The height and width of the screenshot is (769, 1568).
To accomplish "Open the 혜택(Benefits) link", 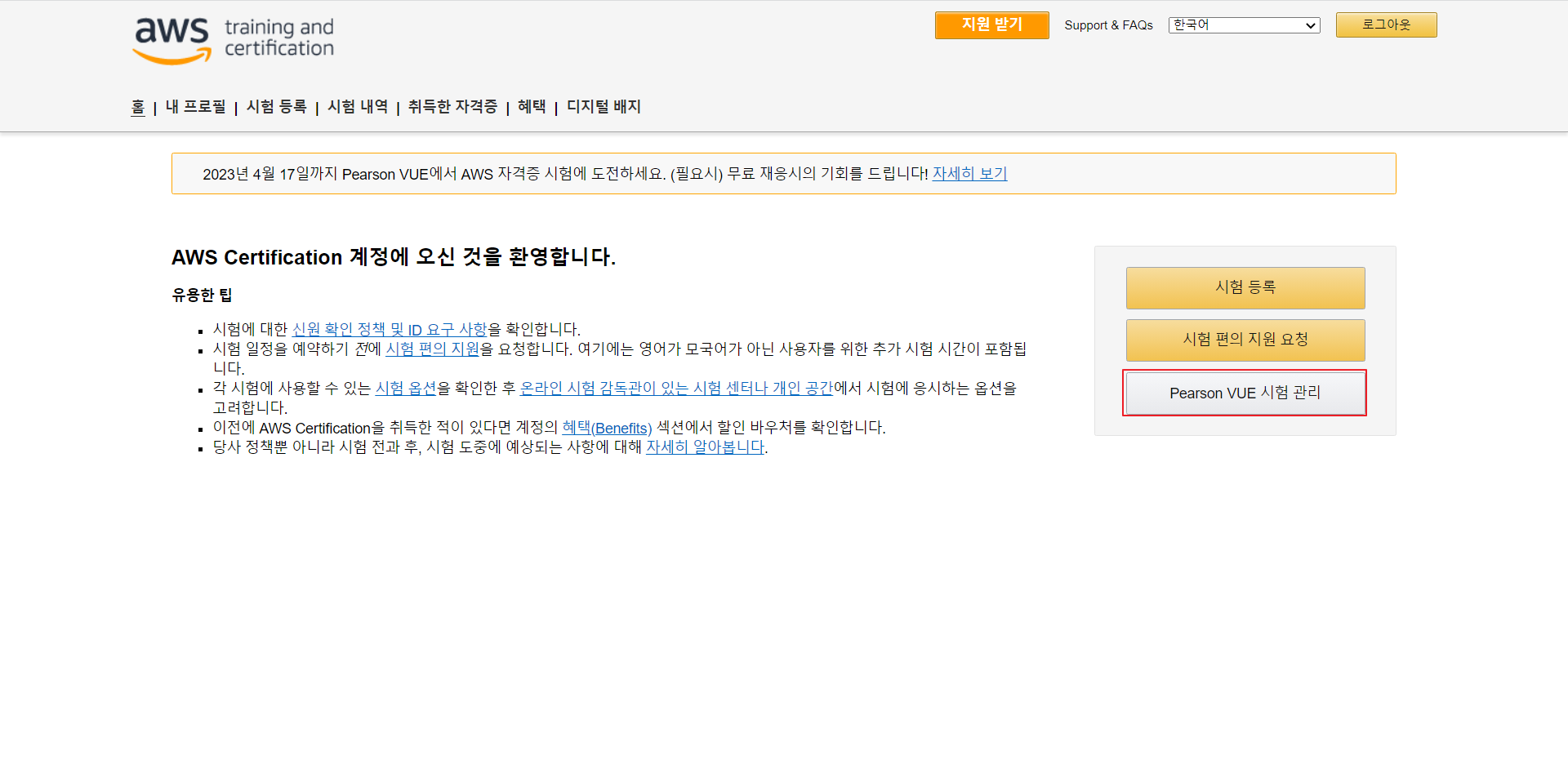I will [x=607, y=428].
